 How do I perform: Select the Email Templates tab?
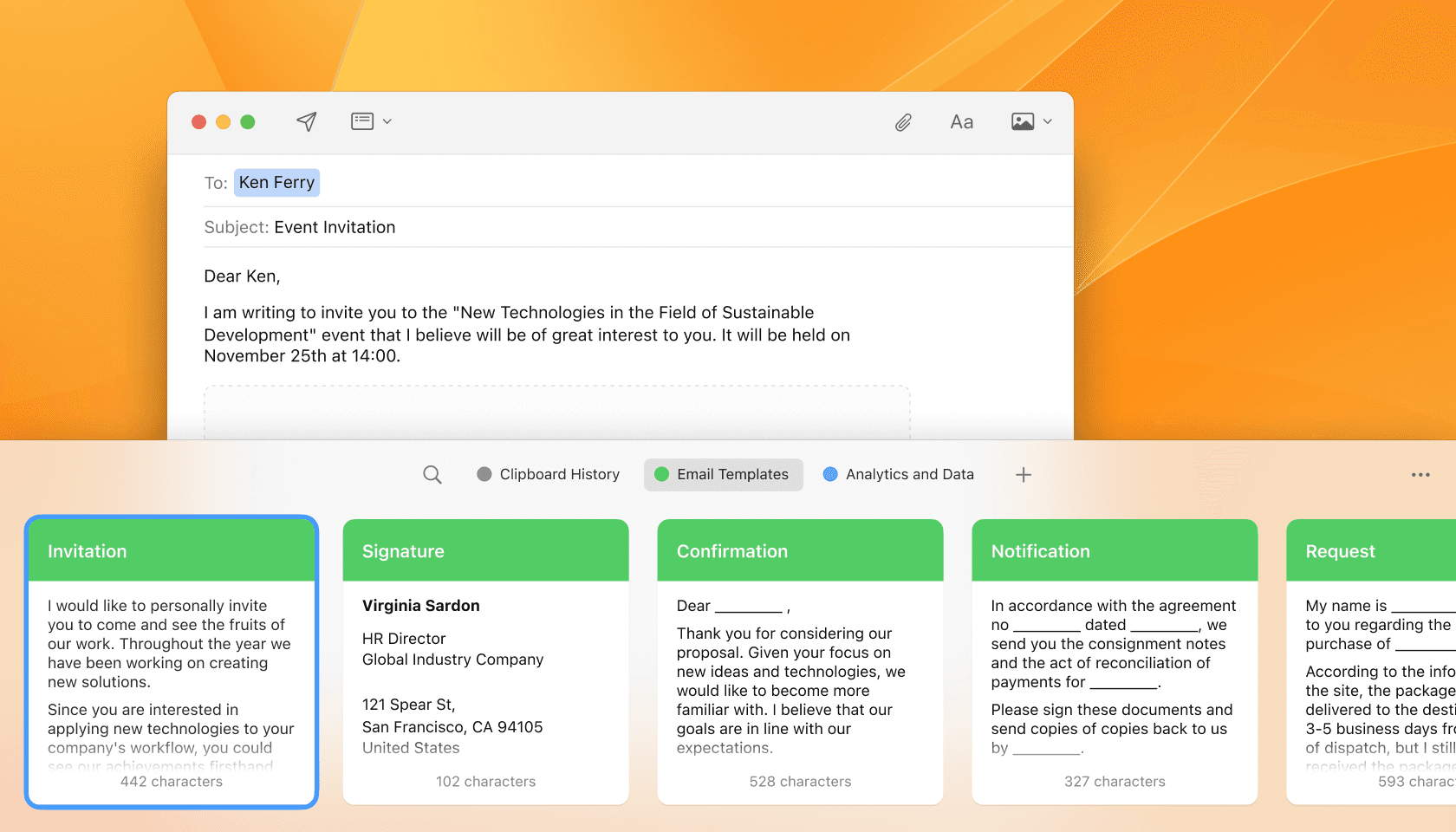click(x=723, y=475)
